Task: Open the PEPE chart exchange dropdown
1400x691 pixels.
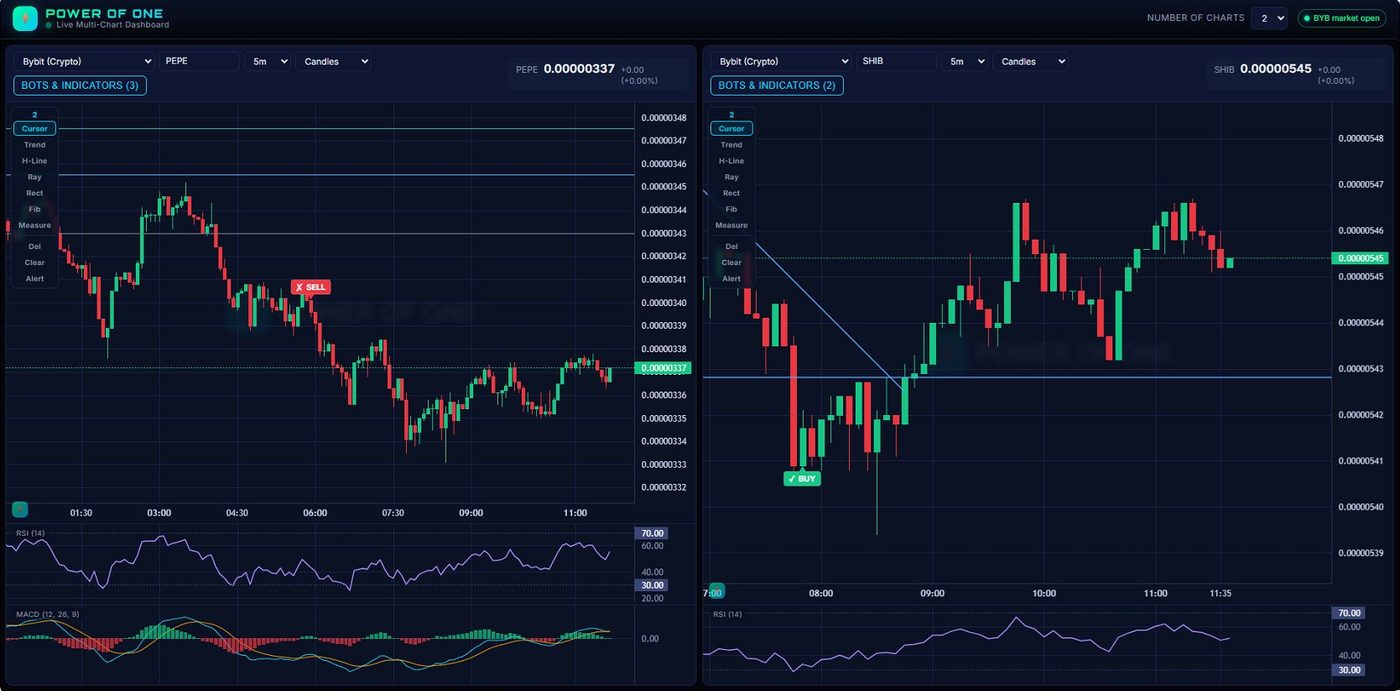Action: 84,62
